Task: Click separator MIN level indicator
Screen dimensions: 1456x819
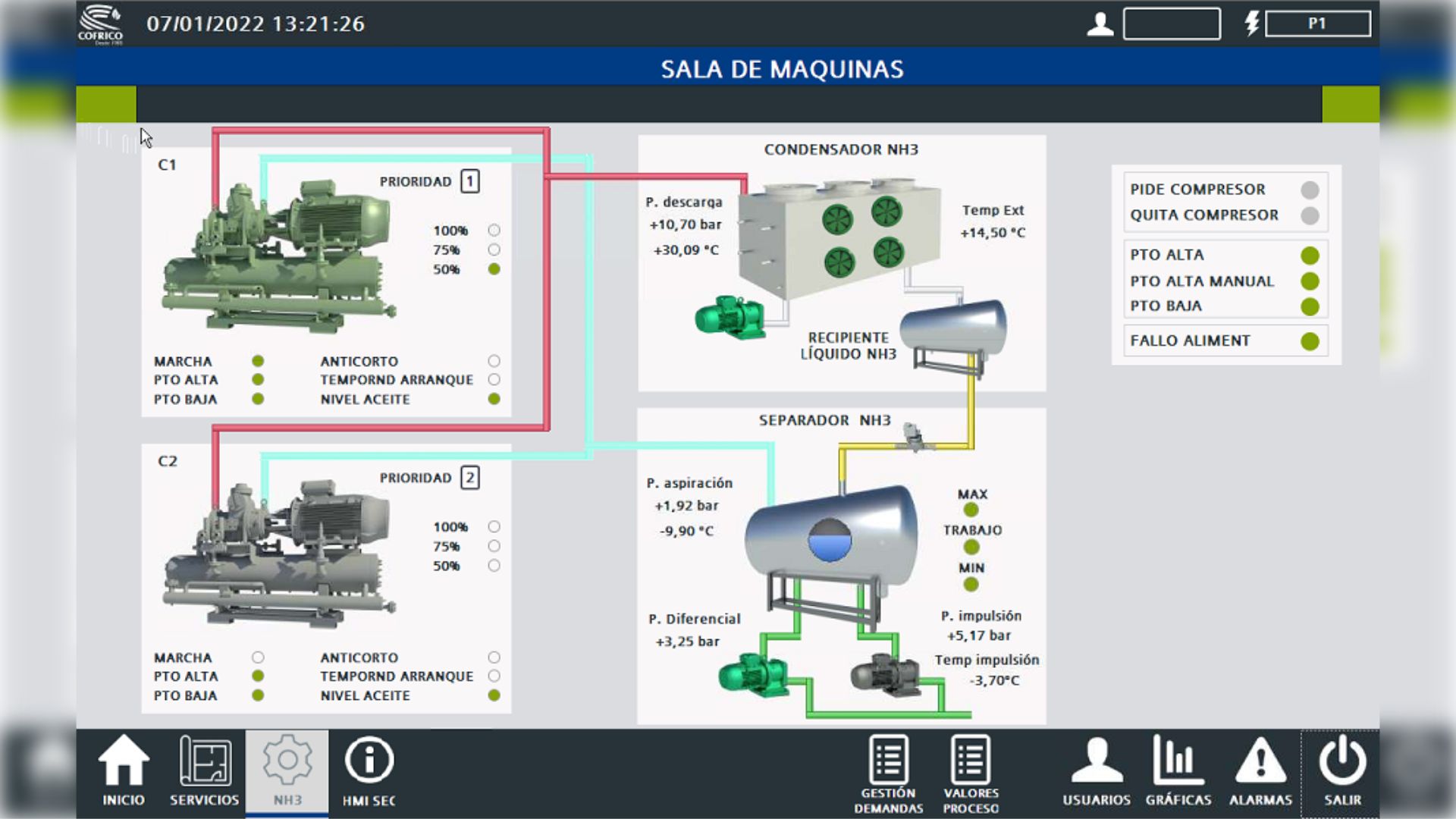Action: point(971,585)
